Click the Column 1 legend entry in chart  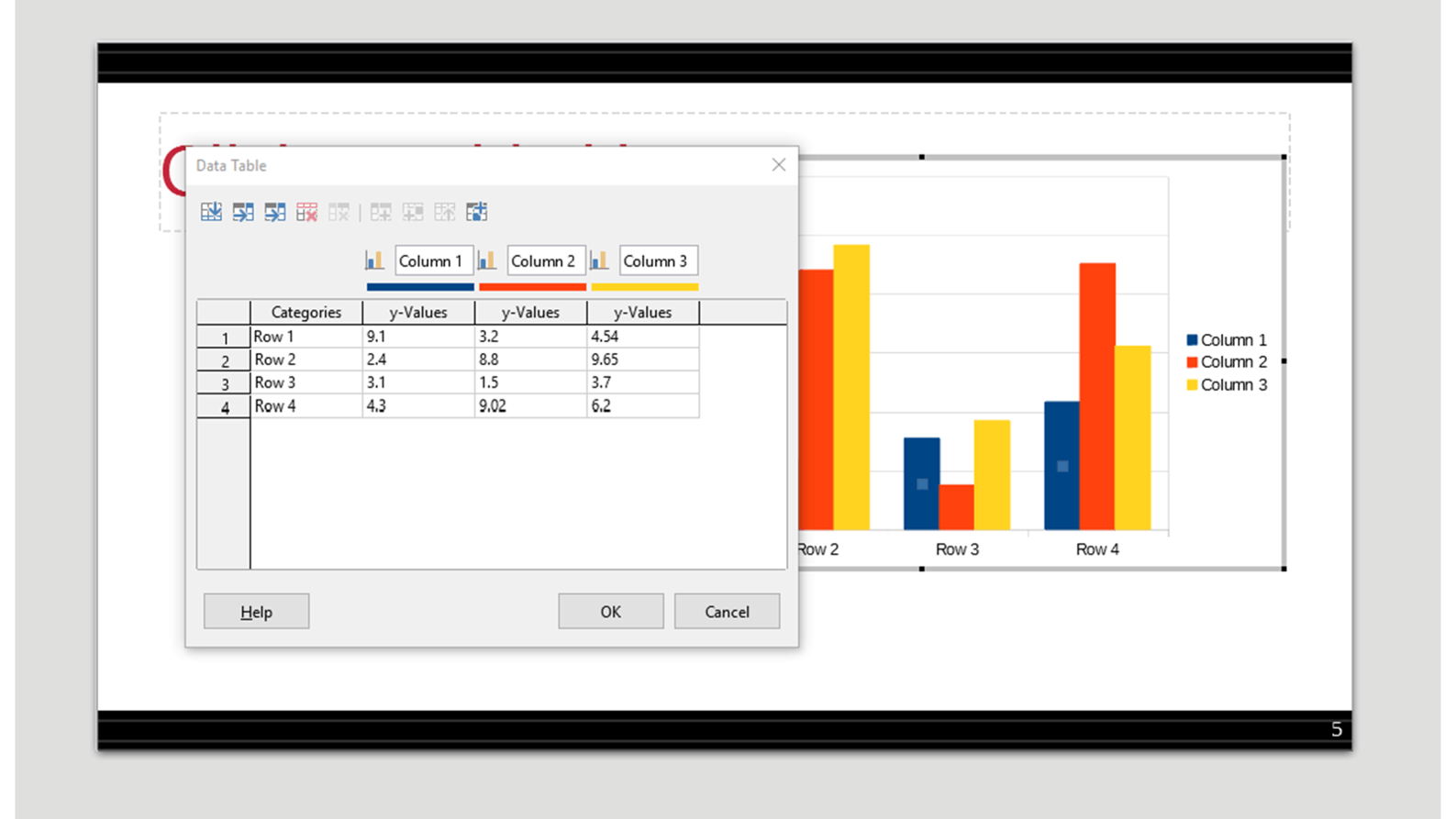click(1227, 340)
